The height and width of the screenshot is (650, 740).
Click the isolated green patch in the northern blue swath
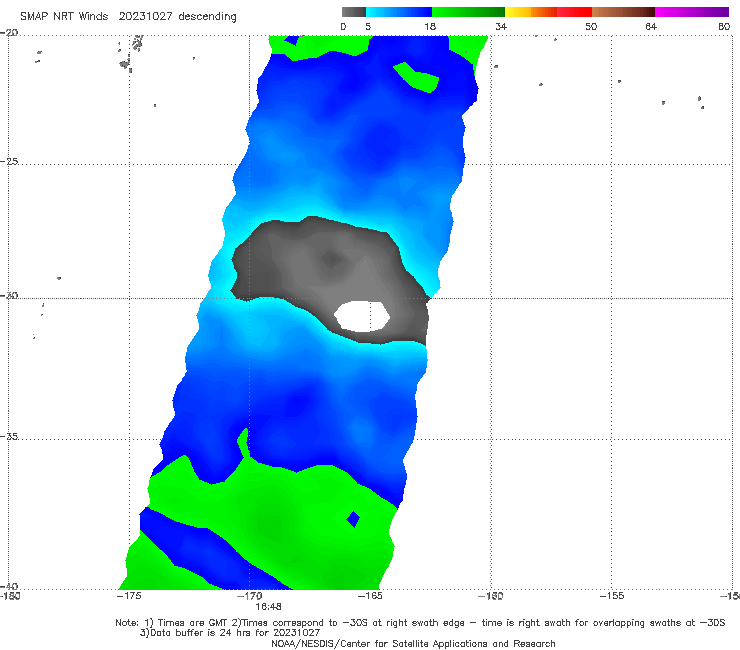coord(417,77)
